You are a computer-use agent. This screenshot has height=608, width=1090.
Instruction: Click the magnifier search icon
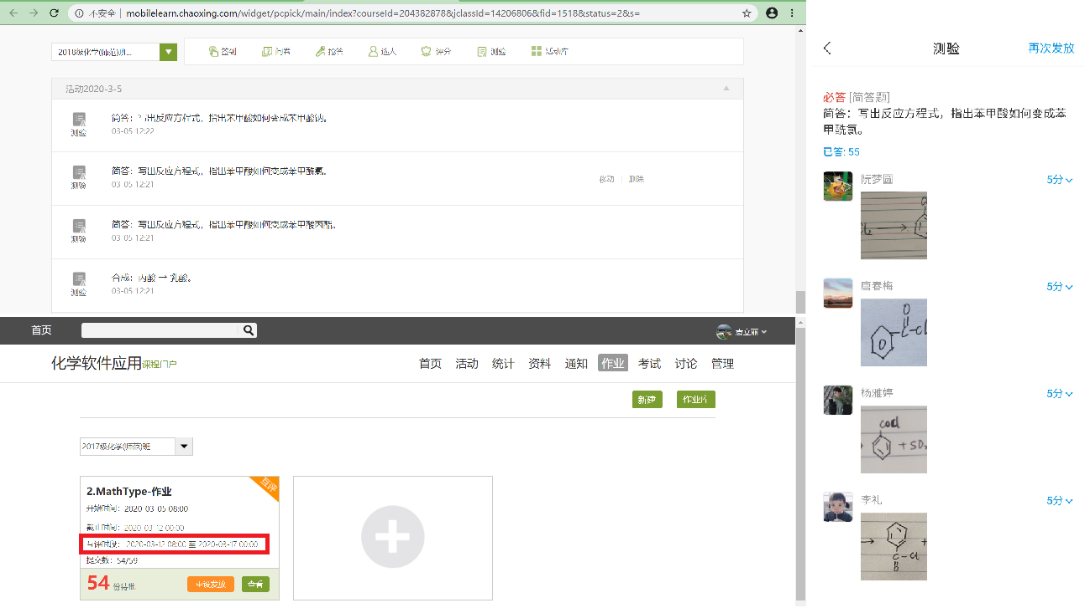pos(248,331)
